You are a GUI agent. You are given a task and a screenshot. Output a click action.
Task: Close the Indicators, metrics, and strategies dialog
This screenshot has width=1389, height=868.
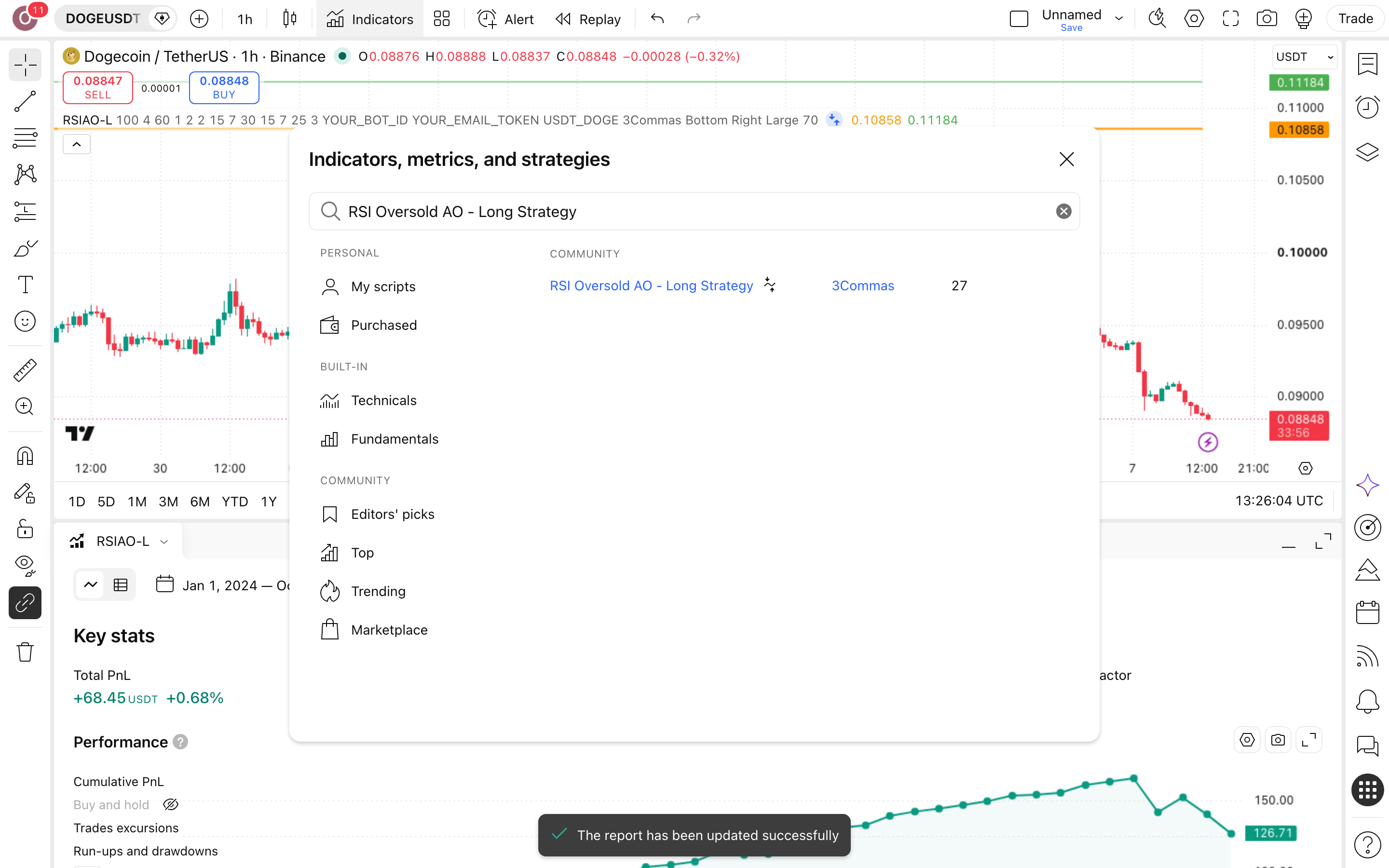tap(1066, 159)
